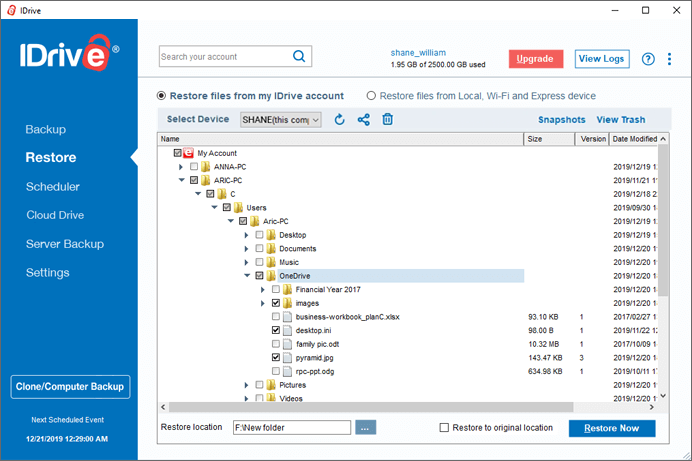The width and height of the screenshot is (692, 461).
Task: Click the OneDrive folder icon
Action: pos(271,276)
